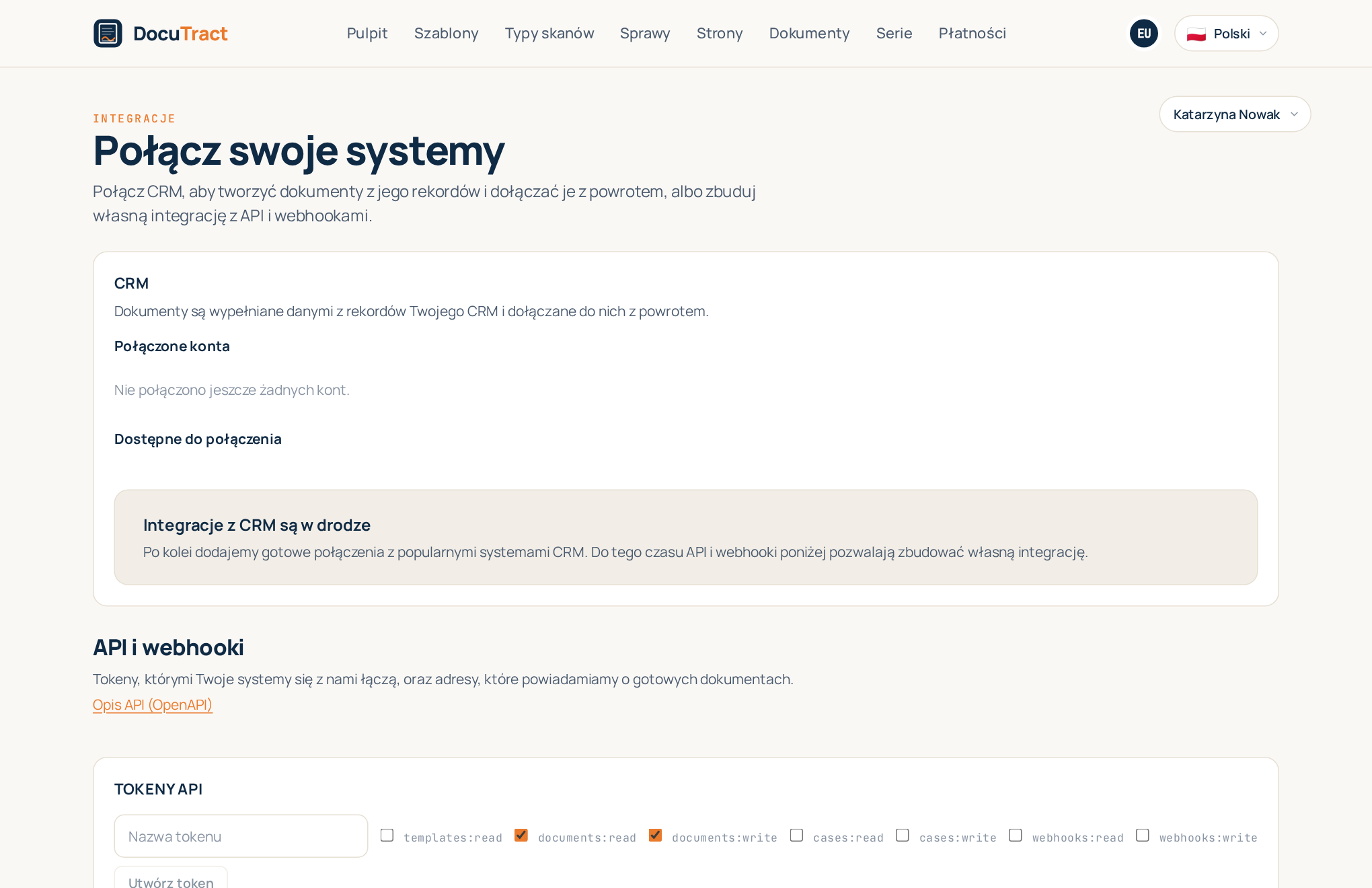This screenshot has width=1372, height=888.
Task: Open the Szablony nav item
Action: coord(446,33)
